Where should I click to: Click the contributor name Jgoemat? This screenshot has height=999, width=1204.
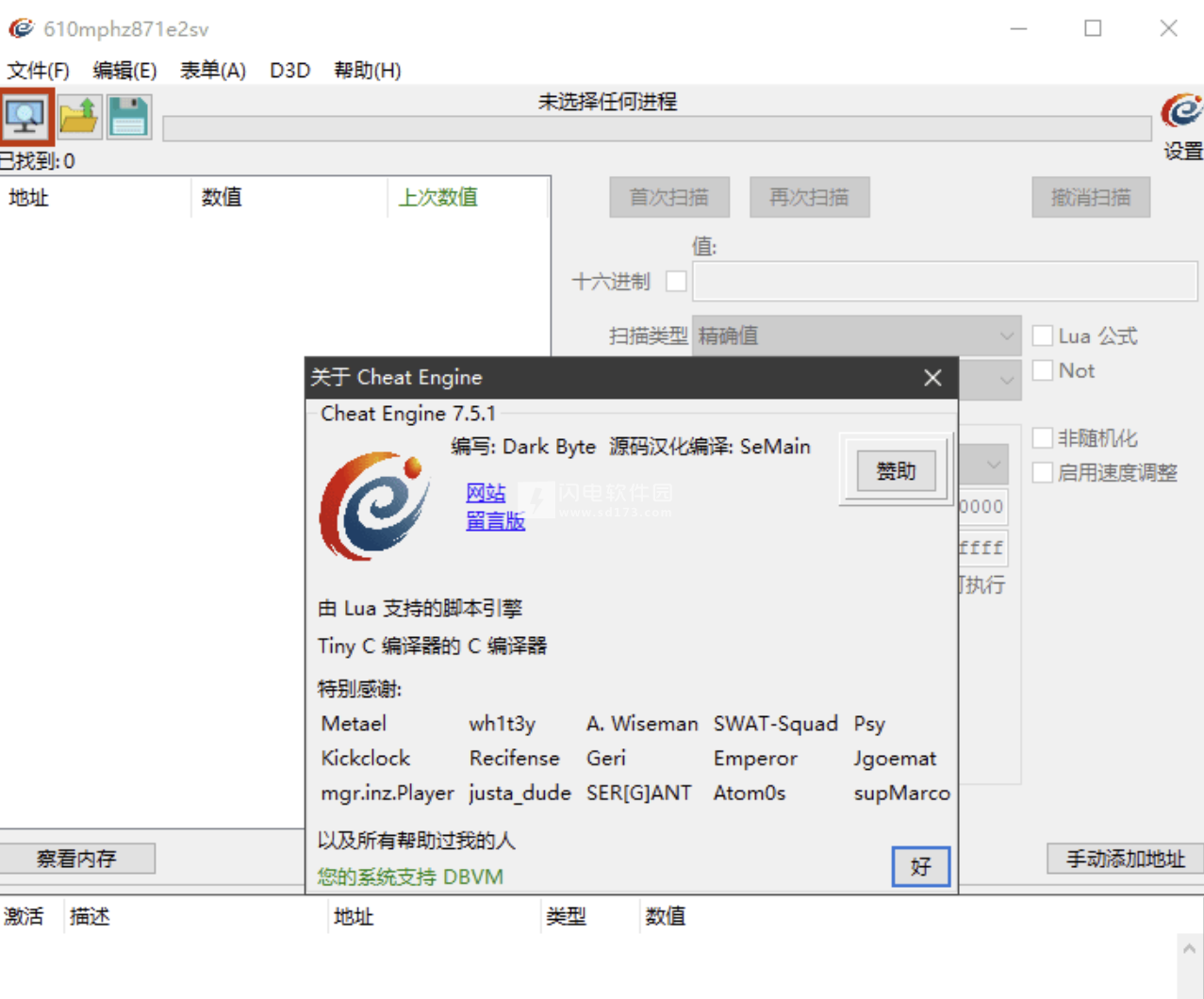896,759
